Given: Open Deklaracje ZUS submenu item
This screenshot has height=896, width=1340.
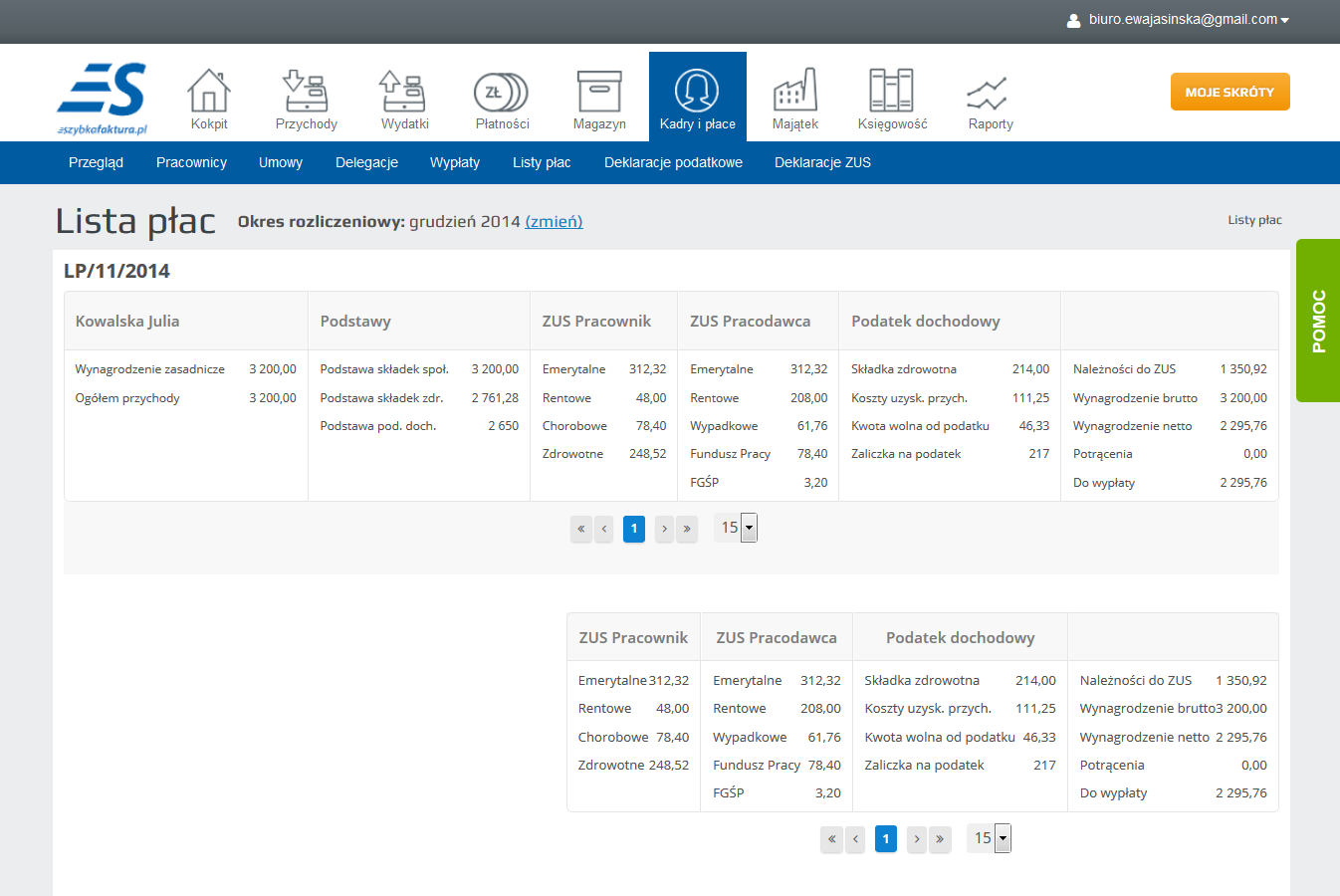Looking at the screenshot, I should [x=822, y=162].
